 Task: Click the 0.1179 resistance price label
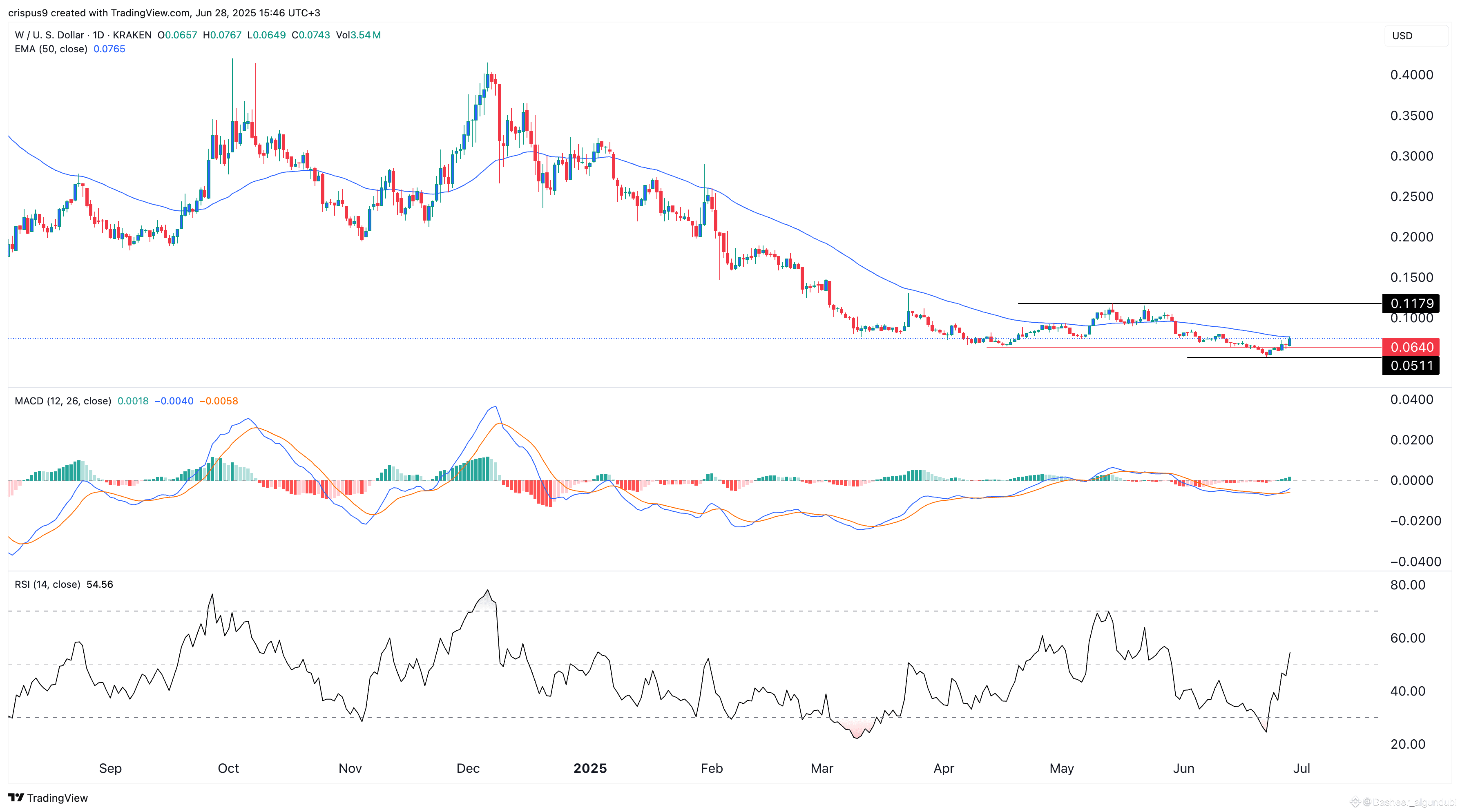[1411, 303]
